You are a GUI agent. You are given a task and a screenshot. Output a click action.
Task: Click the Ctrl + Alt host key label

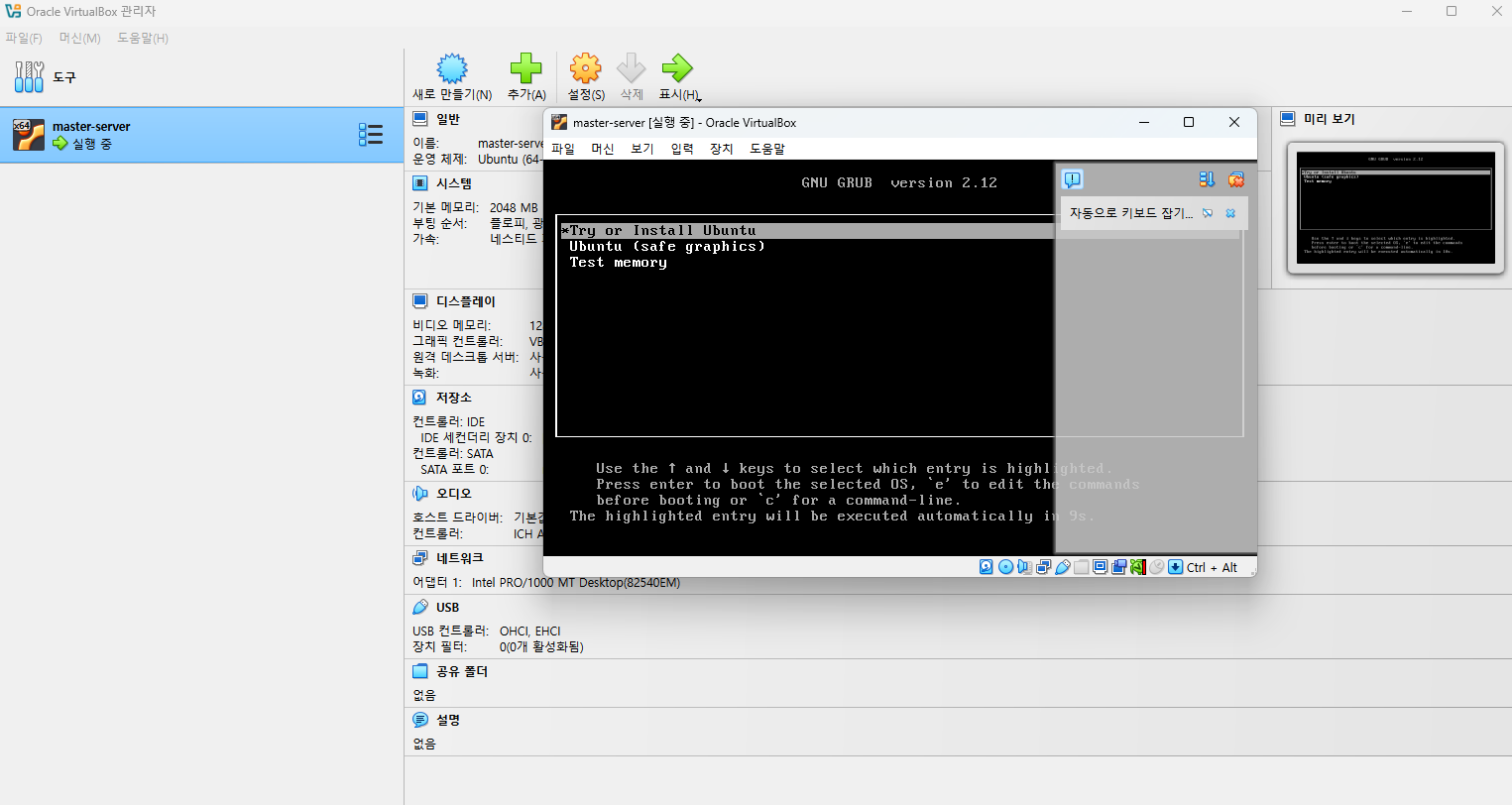(x=1212, y=568)
